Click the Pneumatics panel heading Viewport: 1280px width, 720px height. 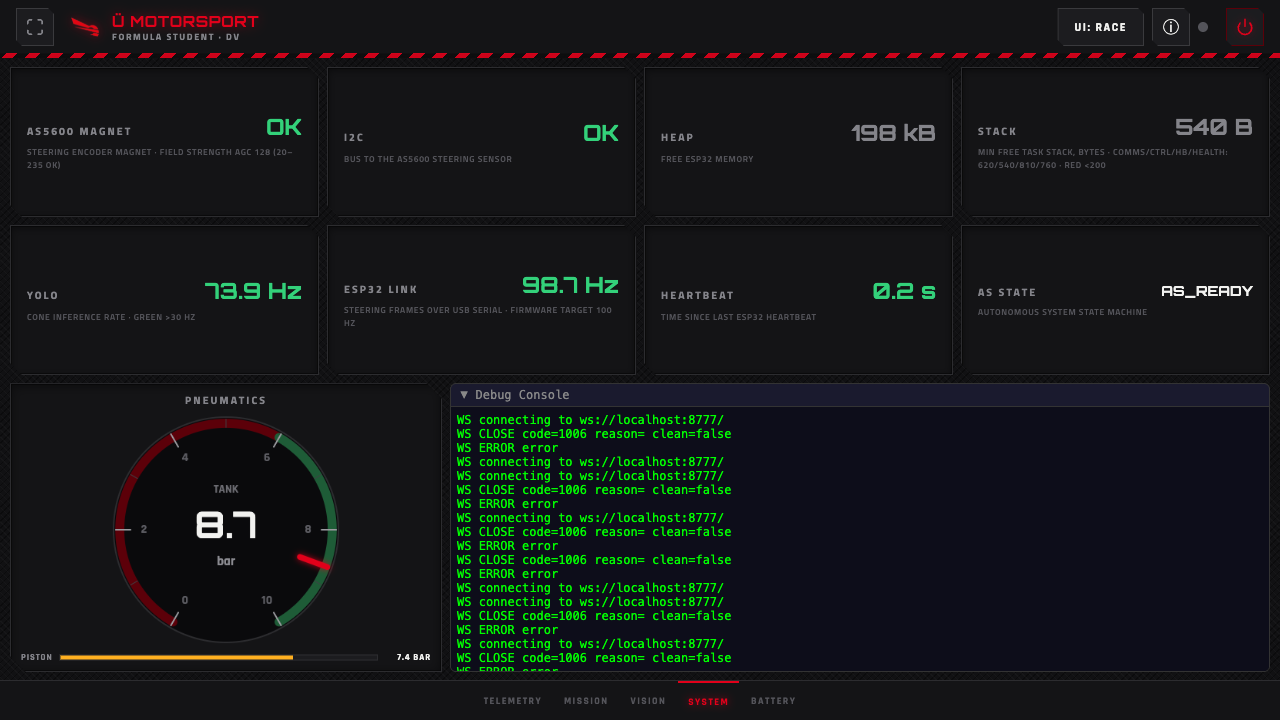pos(226,401)
